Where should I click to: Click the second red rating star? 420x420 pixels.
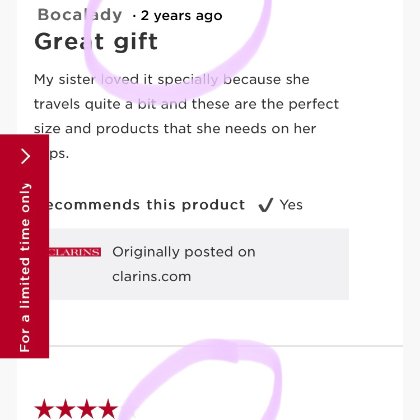coord(65,409)
